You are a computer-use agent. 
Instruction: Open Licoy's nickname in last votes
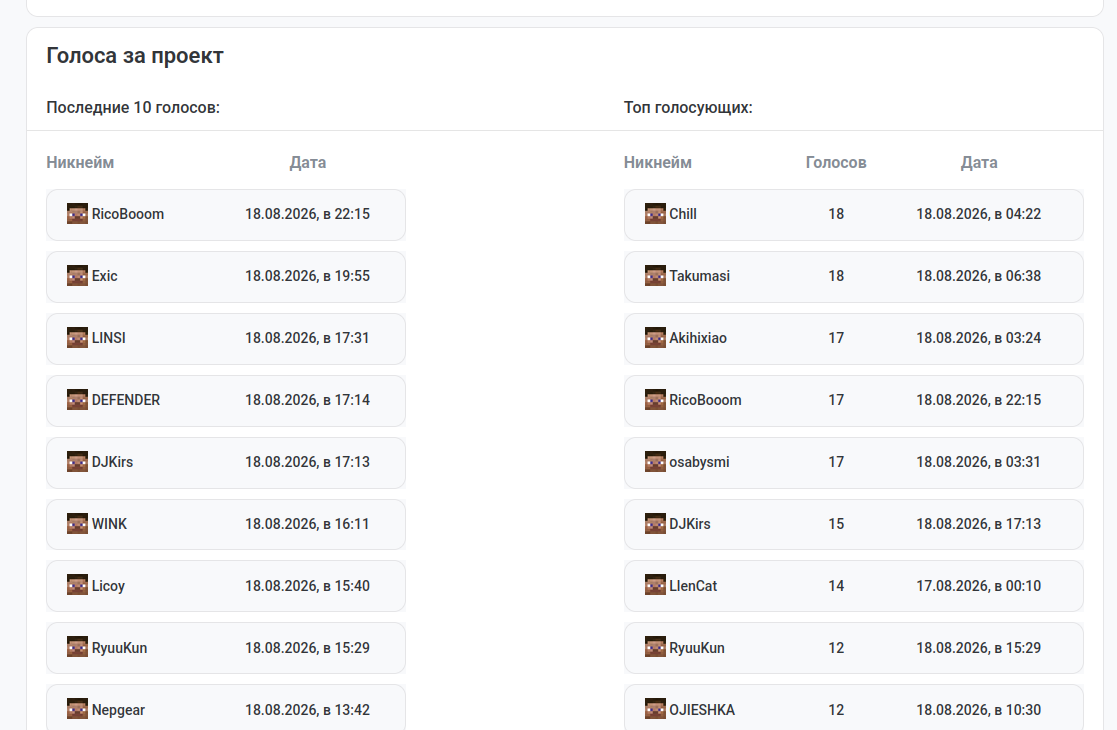[108, 585]
